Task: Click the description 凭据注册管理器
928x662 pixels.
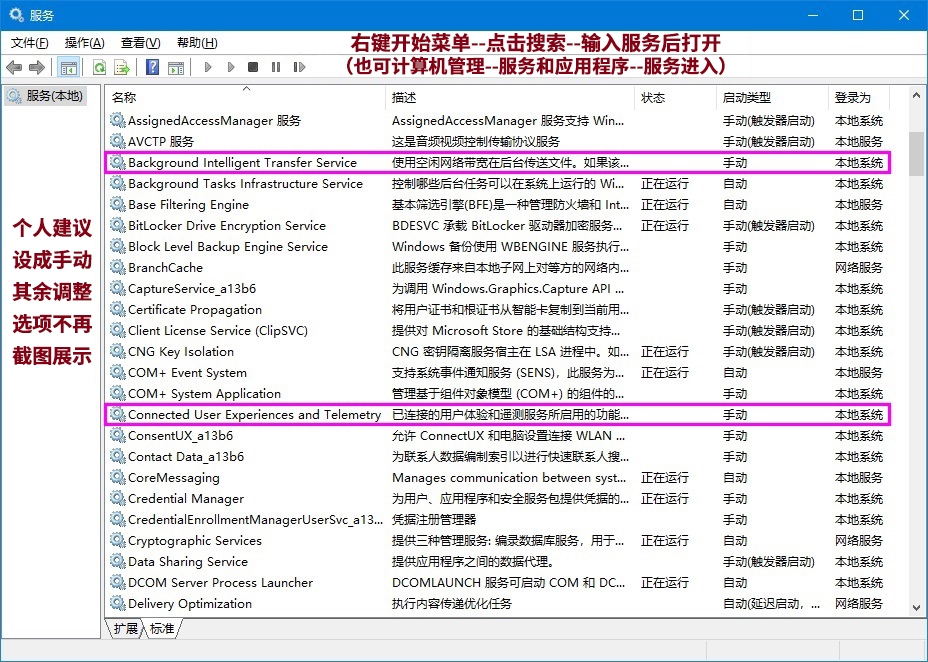Action: pyautogui.click(x=434, y=519)
